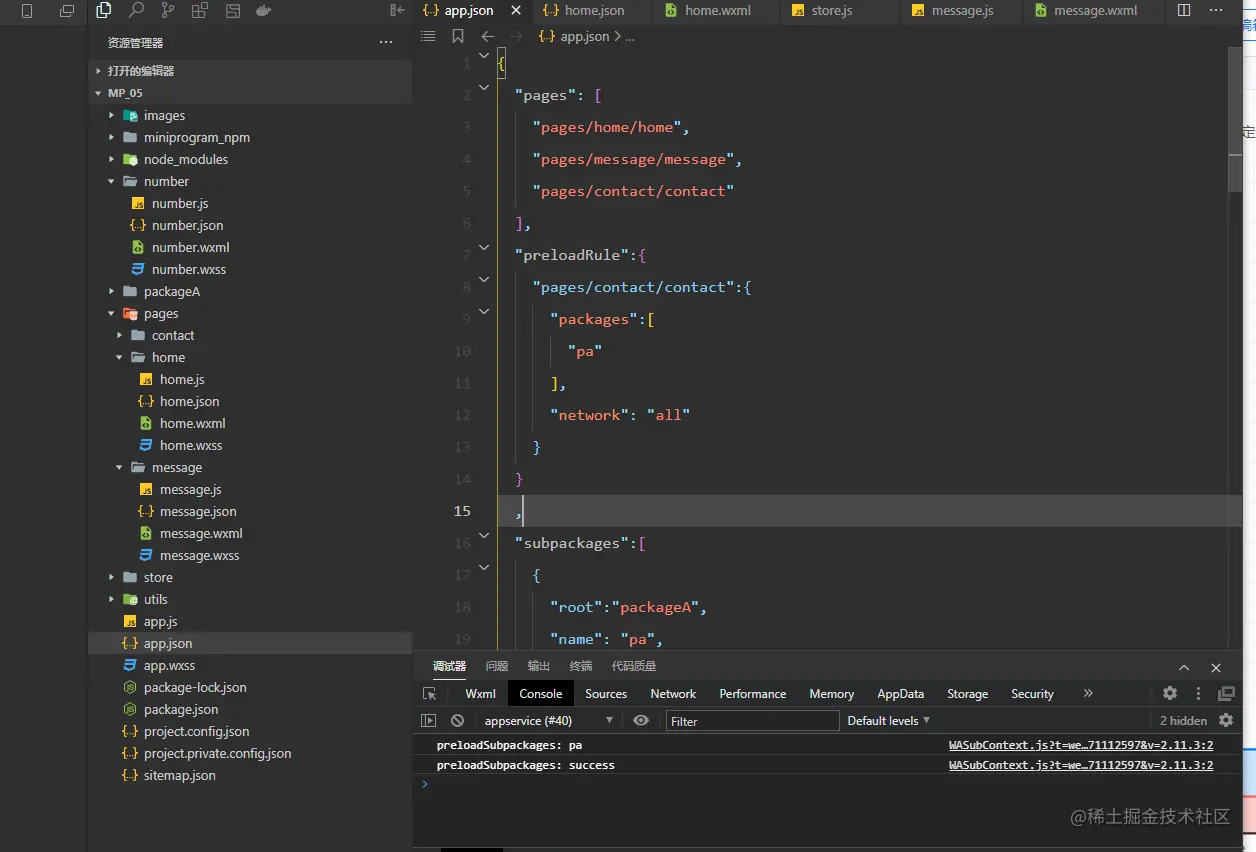The image size is (1256, 852).
Task: Show the console sidebar panel icon
Action: [428, 720]
